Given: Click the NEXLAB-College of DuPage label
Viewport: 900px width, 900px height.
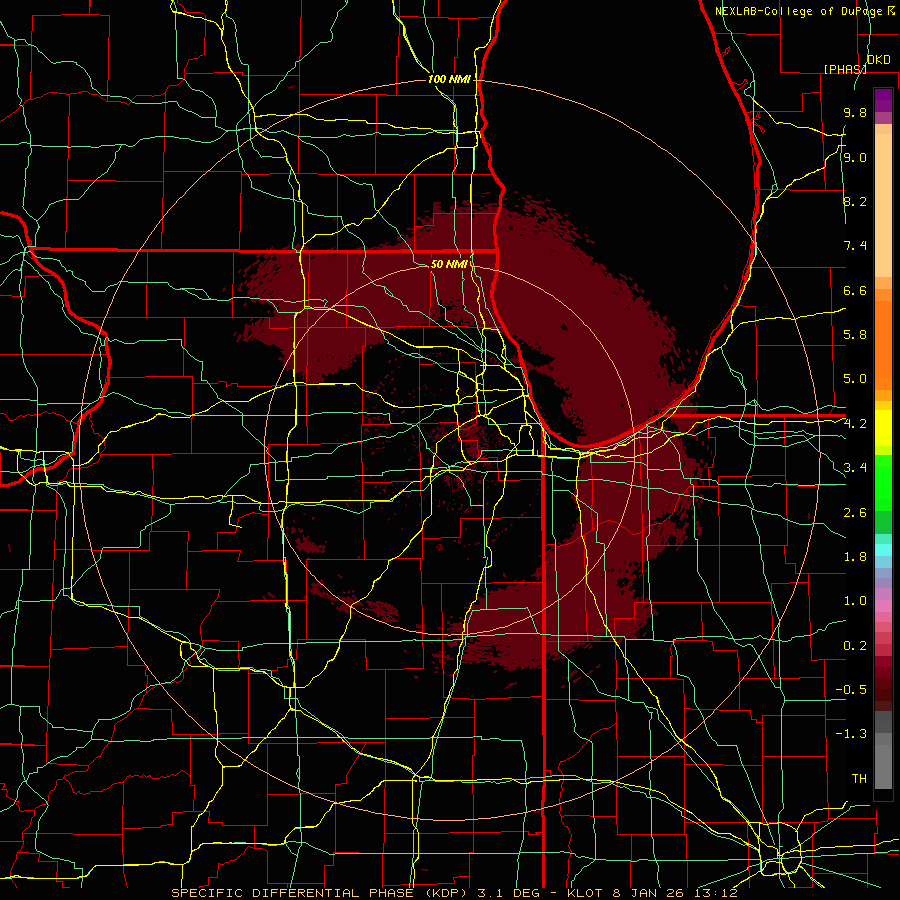Looking at the screenshot, I should pos(801,11).
